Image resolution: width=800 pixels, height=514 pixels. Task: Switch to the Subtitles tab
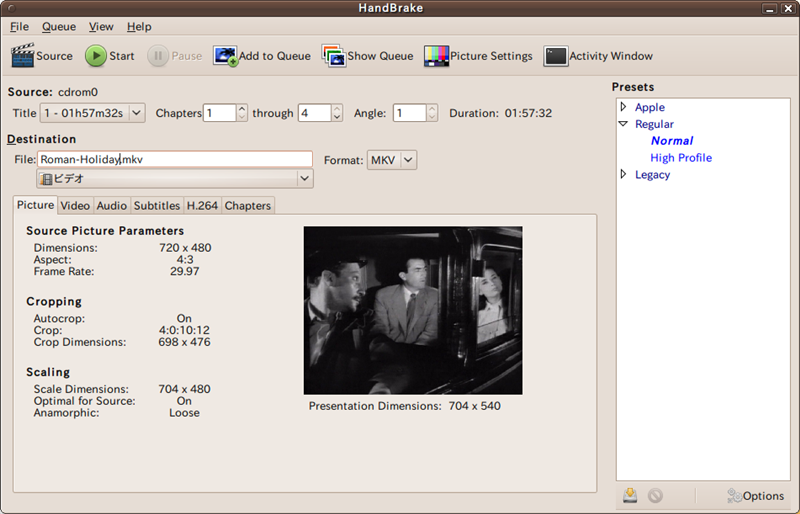pyautogui.click(x=157, y=206)
